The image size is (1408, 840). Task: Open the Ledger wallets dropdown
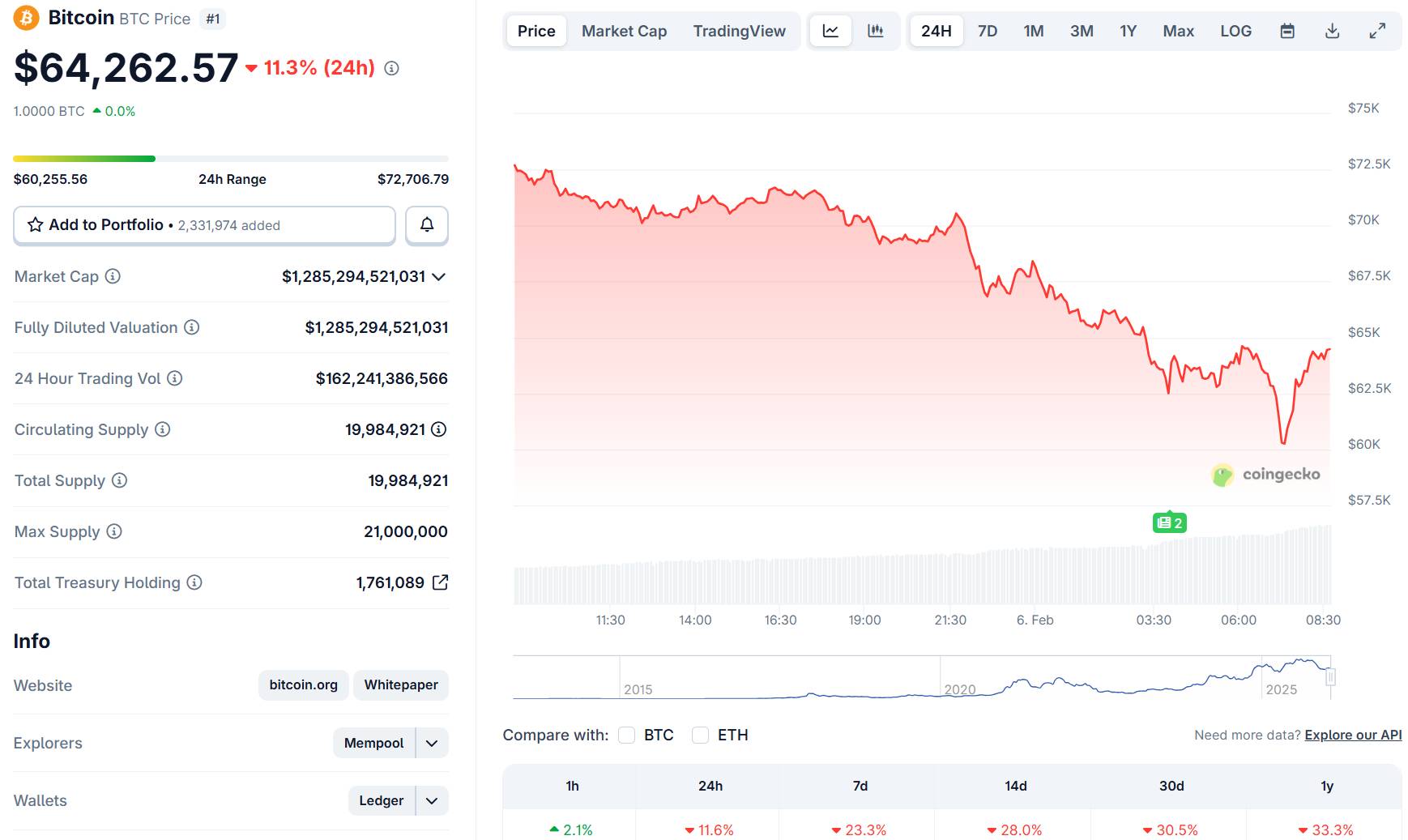pos(430,800)
